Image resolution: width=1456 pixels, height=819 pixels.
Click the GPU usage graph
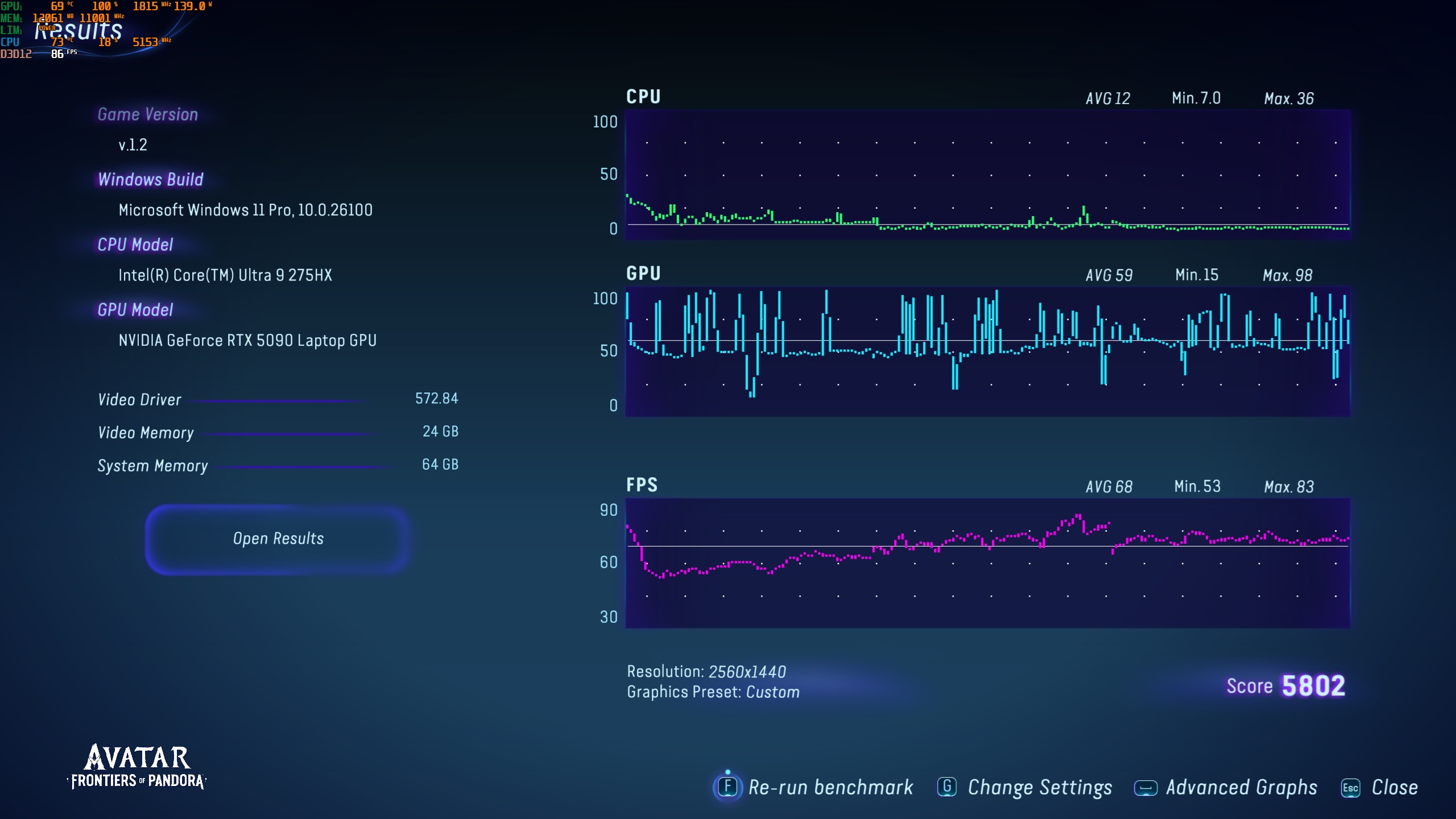(x=987, y=351)
